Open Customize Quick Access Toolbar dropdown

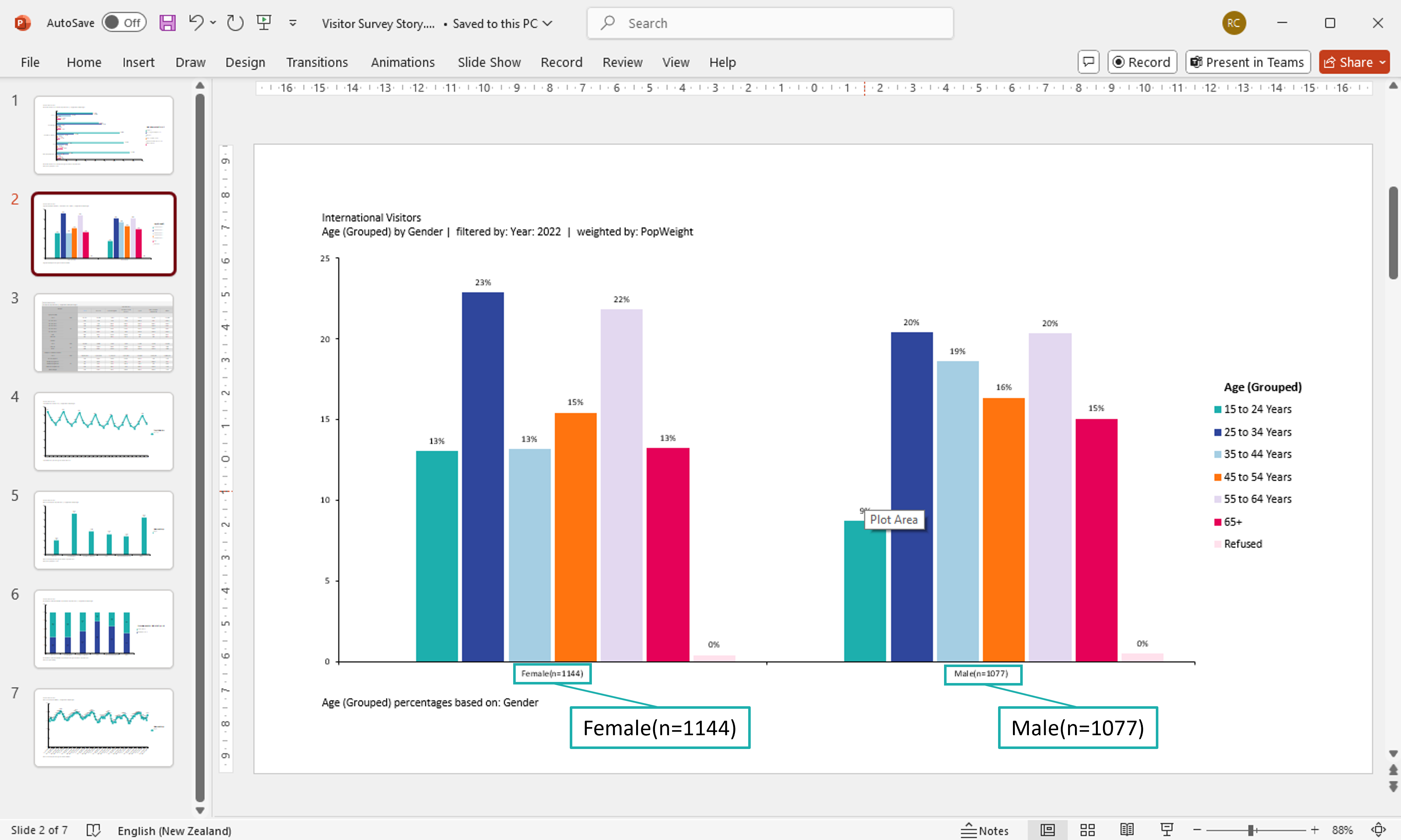293,23
